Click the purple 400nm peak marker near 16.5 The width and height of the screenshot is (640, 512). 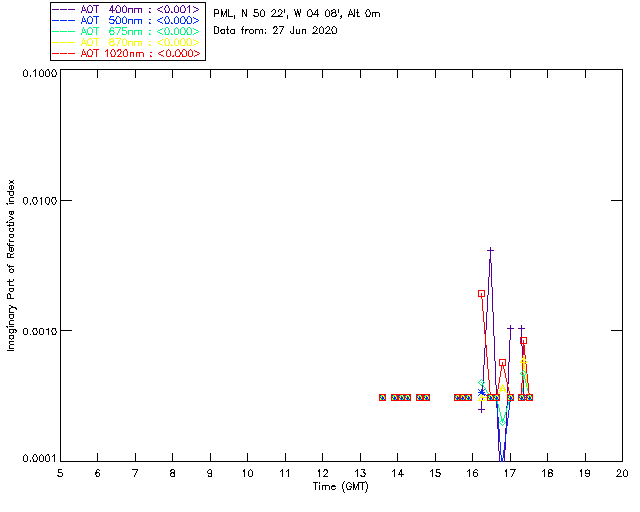491,250
